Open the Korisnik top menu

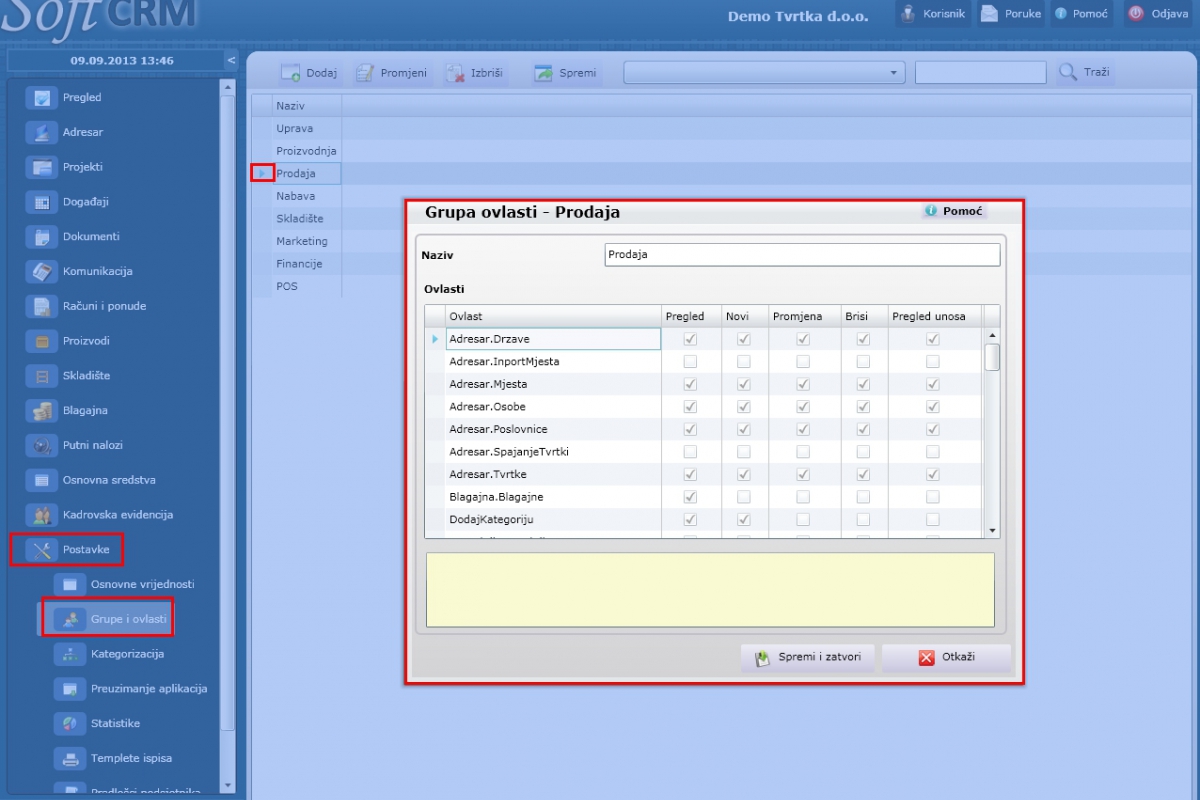932,14
